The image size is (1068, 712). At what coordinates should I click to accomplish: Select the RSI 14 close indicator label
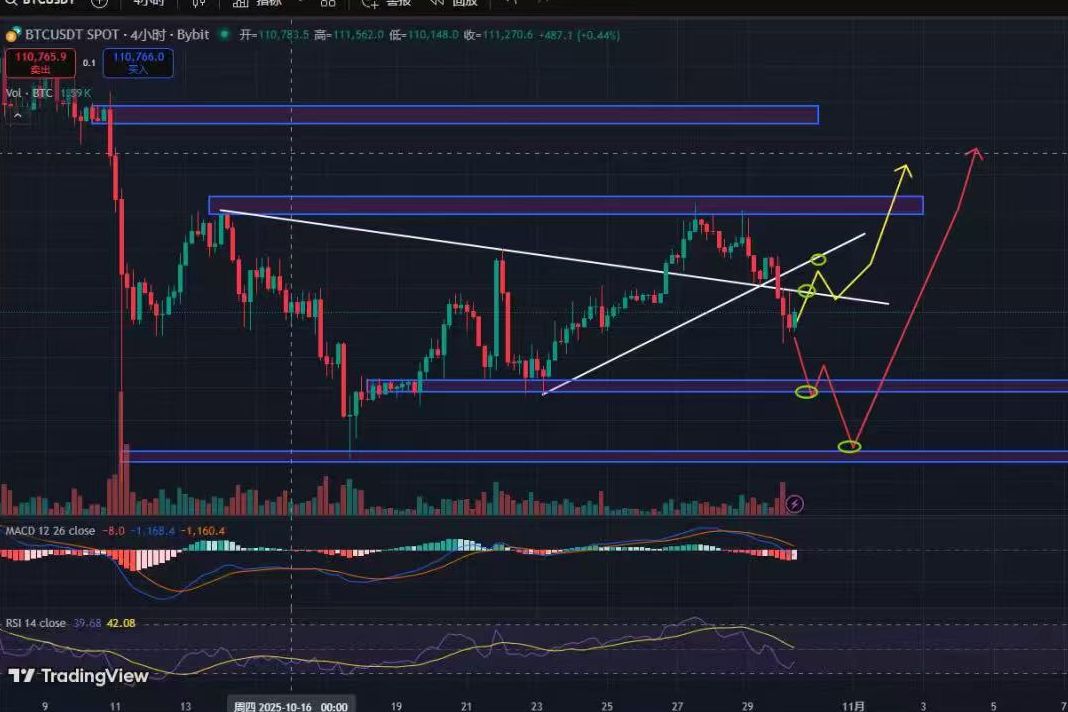tap(36, 623)
